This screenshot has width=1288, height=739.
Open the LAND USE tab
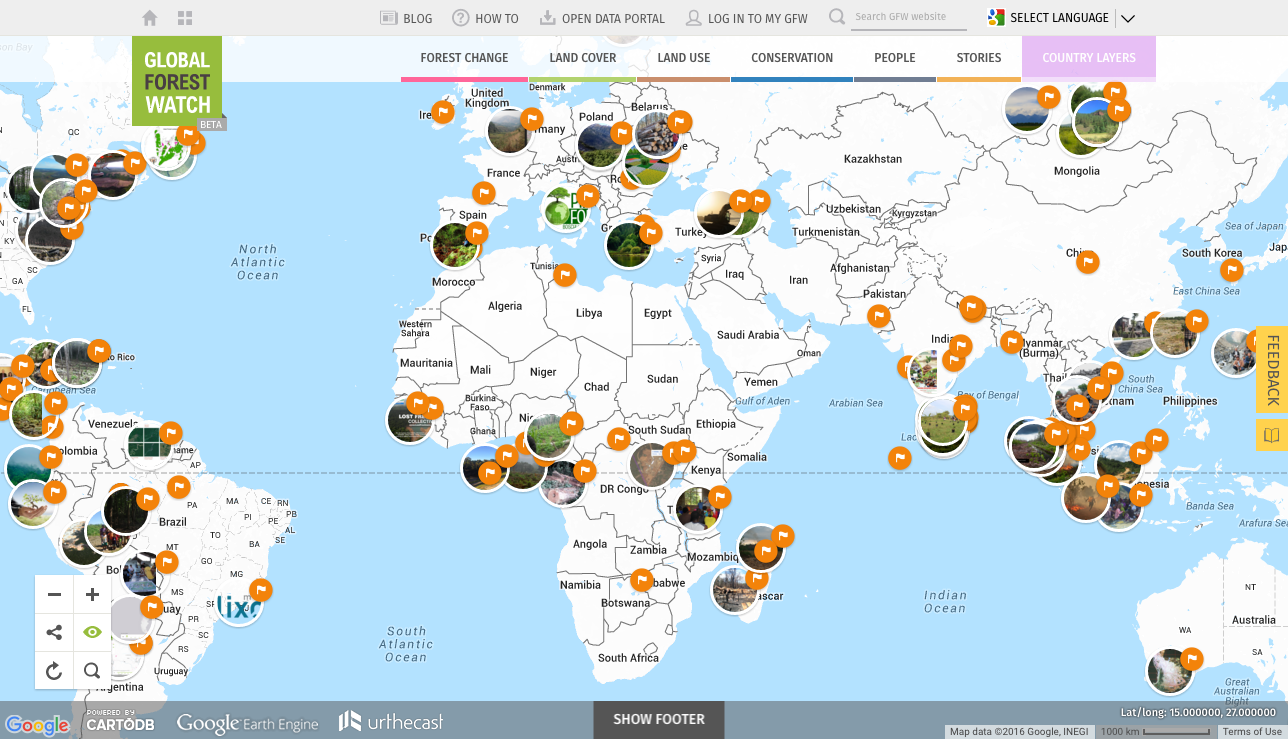coord(684,58)
